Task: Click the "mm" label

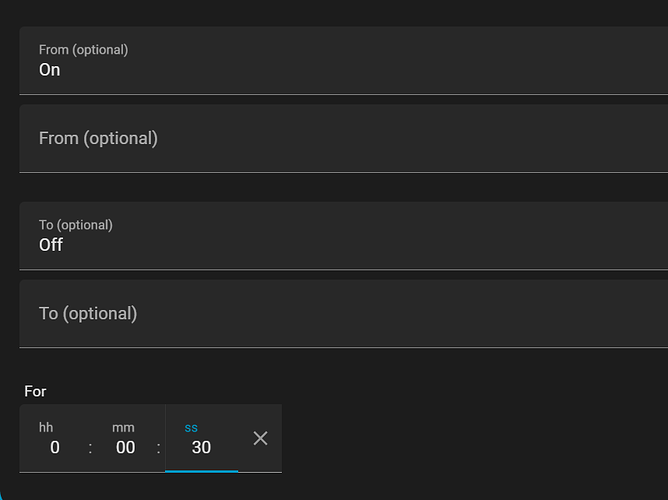Action: [x=123, y=427]
